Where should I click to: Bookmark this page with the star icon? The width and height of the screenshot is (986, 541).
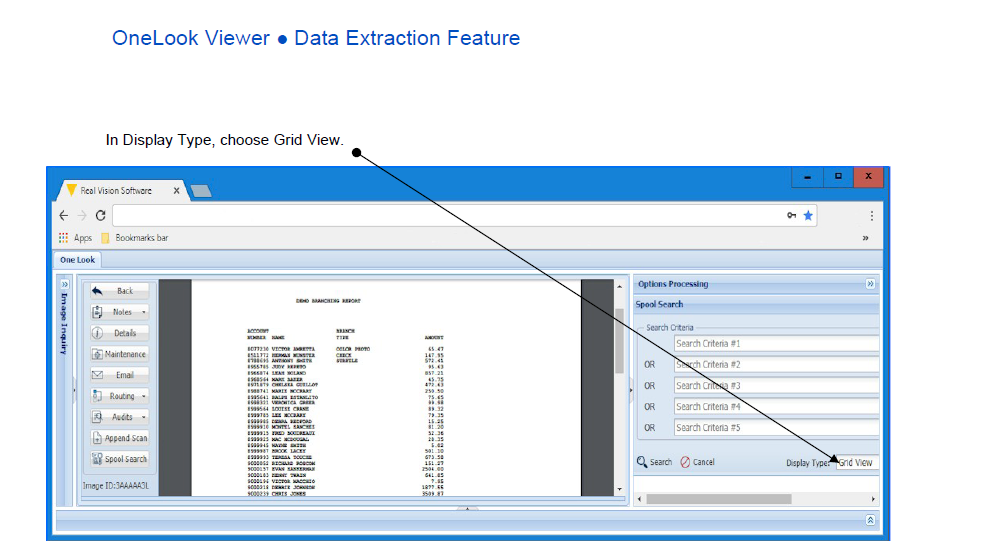(x=808, y=216)
